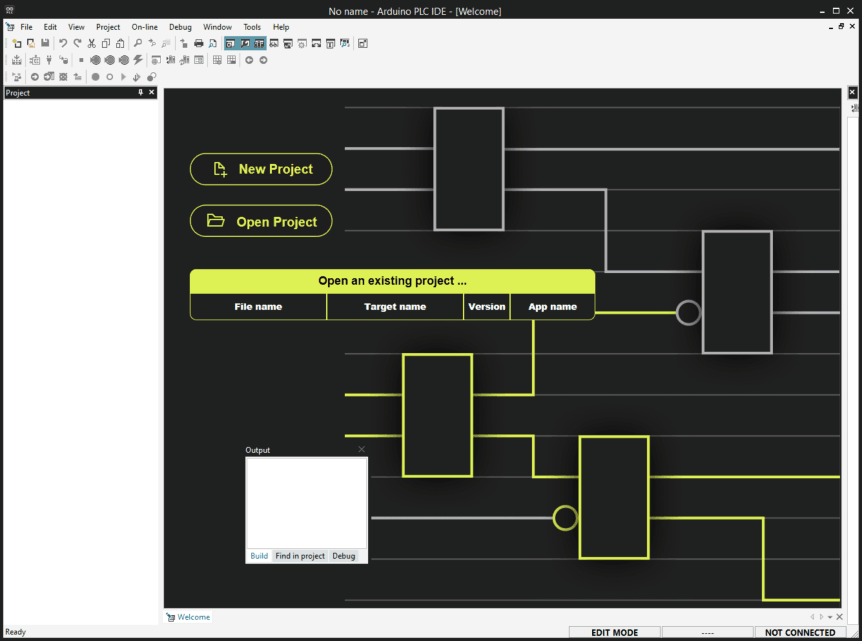
Task: Open the On-line menu
Action: [x=145, y=27]
